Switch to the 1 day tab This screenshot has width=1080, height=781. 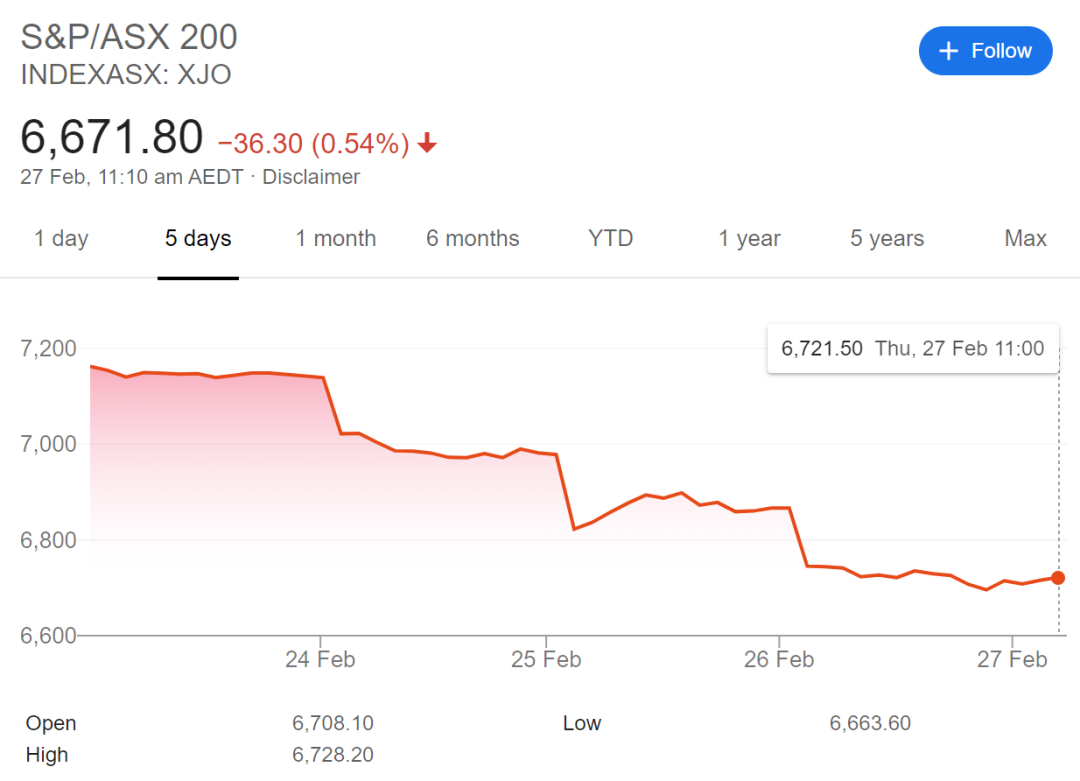coord(61,238)
